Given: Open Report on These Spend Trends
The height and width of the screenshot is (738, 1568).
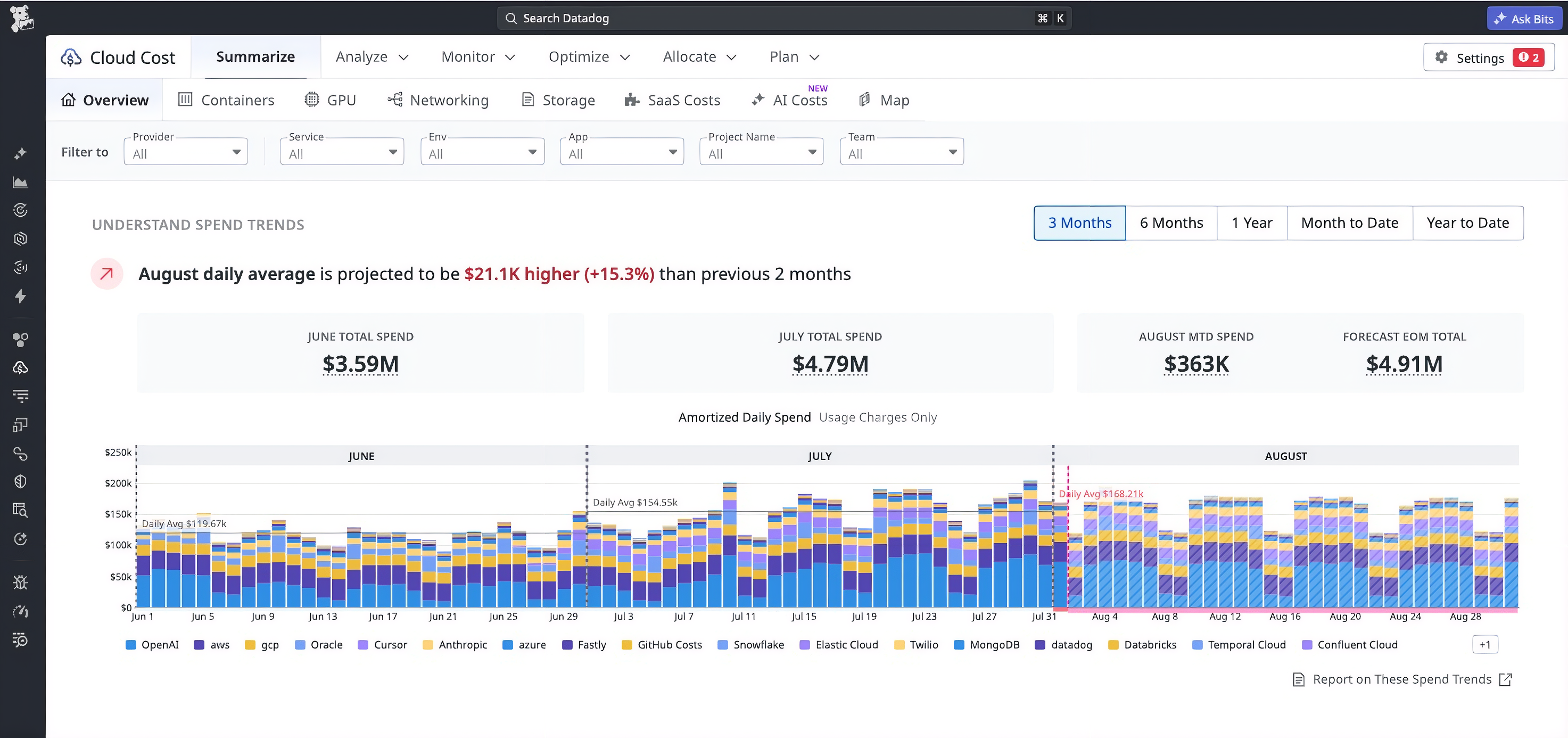Looking at the screenshot, I should (x=1402, y=679).
